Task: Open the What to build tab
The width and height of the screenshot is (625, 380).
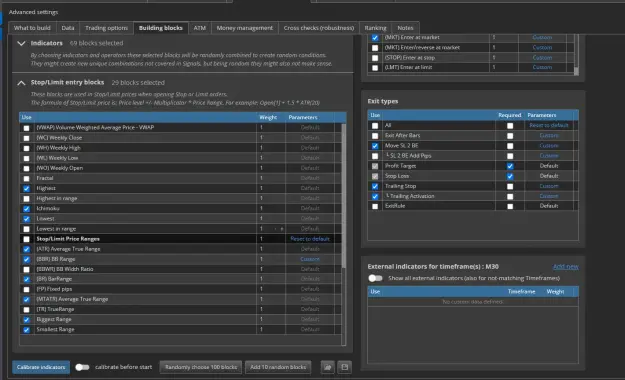Action: pyautogui.click(x=32, y=28)
